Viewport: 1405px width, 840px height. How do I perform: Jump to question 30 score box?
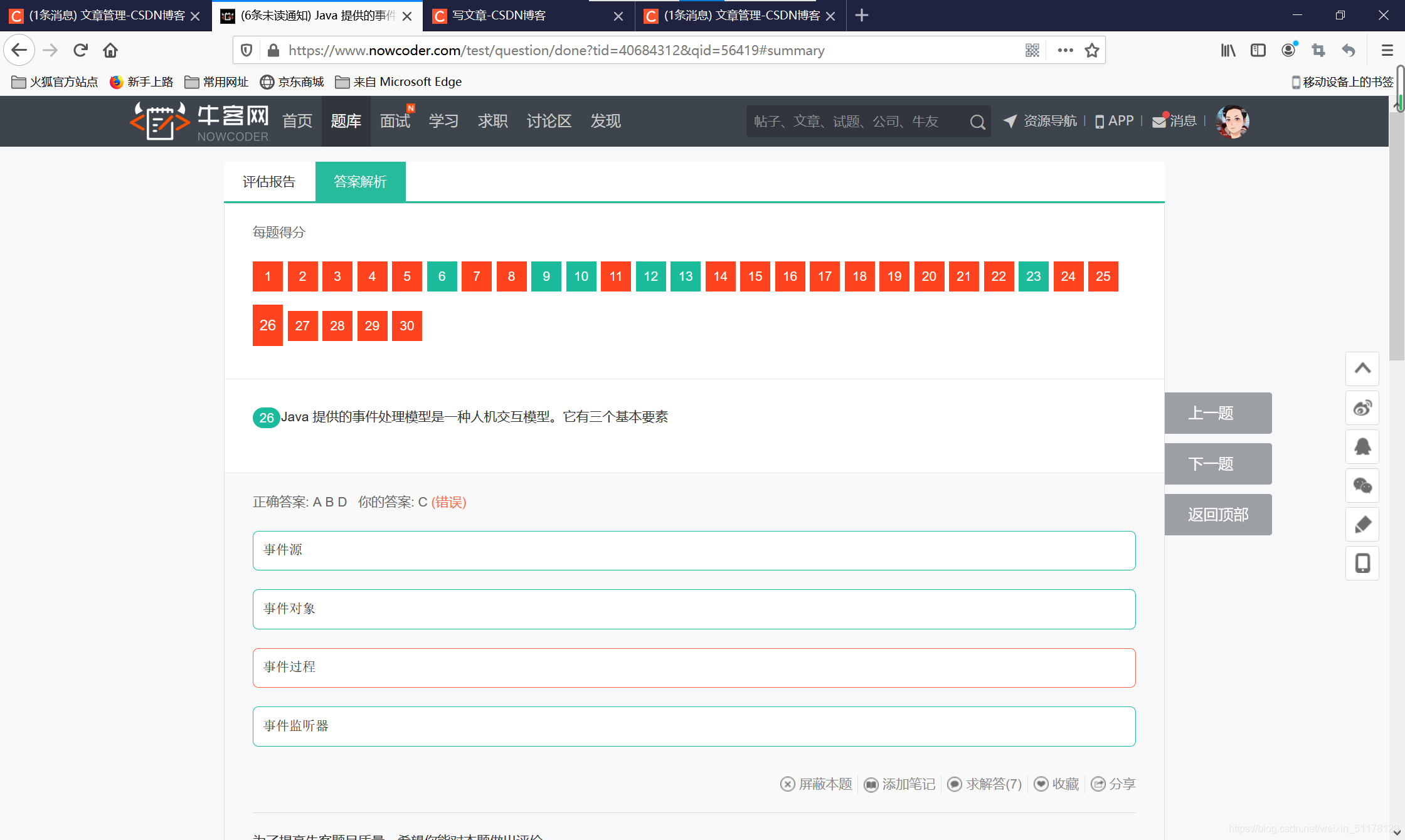(407, 326)
